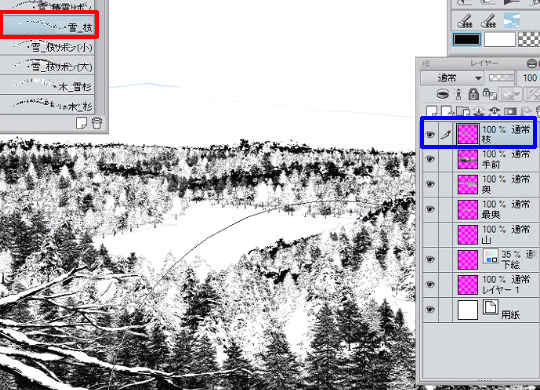Click the set as reference layer icon
The height and width of the screenshot is (390, 540).
pyautogui.click(x=458, y=94)
